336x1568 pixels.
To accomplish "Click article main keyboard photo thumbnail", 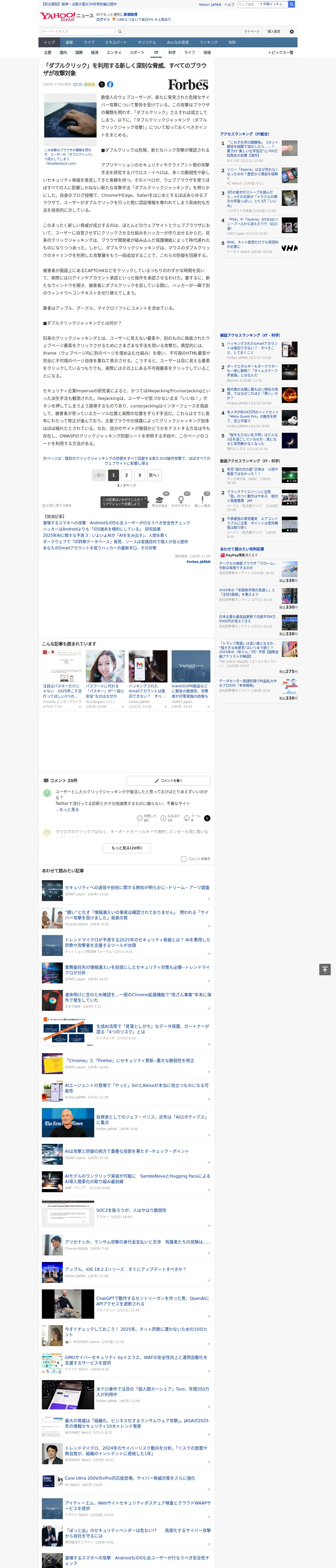I will tap(70, 120).
